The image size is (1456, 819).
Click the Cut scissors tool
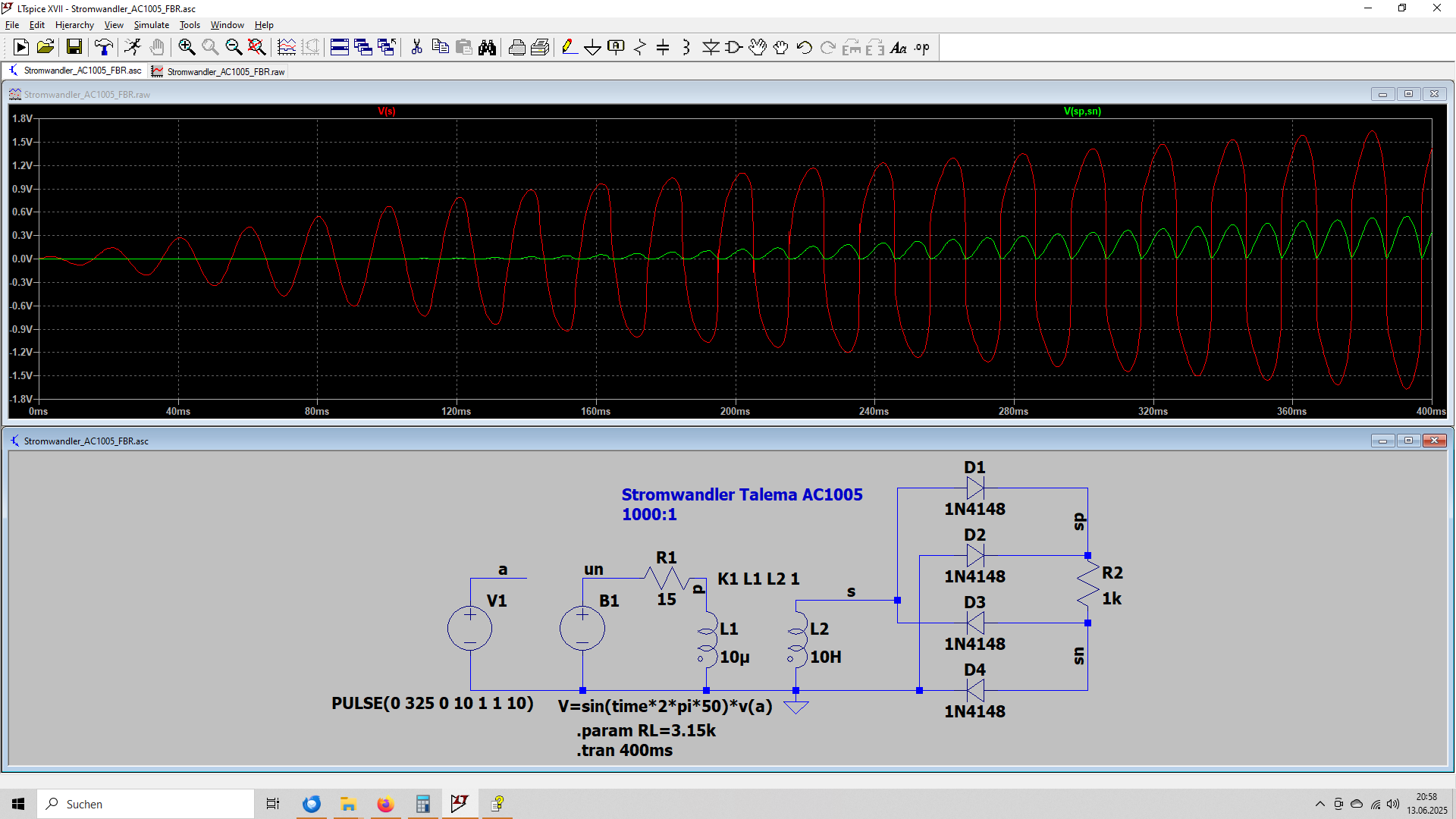coord(416,48)
